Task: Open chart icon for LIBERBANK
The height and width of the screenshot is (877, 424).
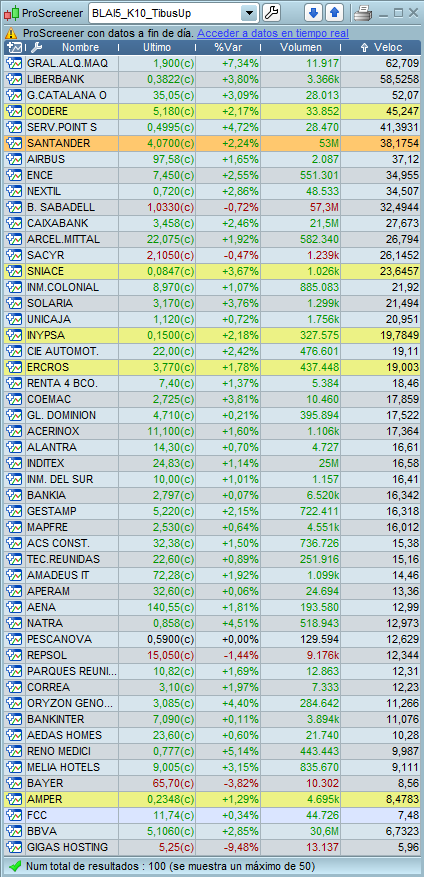Action: (13, 79)
